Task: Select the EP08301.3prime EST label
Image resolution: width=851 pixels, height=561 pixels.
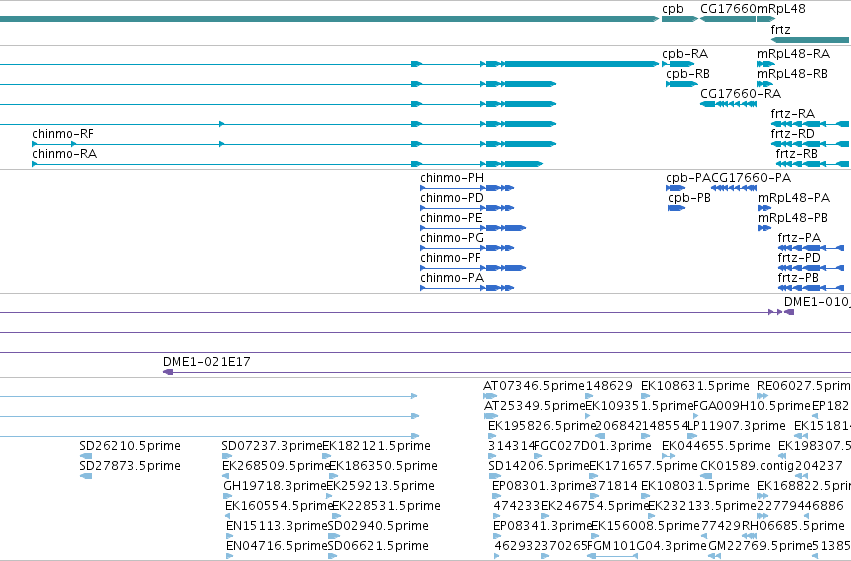Action: coord(541,486)
